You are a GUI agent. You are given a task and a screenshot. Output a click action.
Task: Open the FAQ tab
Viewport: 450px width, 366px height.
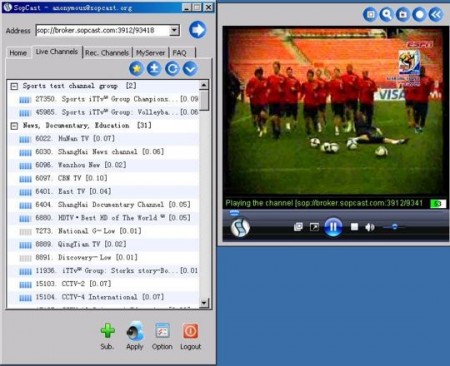pos(180,53)
